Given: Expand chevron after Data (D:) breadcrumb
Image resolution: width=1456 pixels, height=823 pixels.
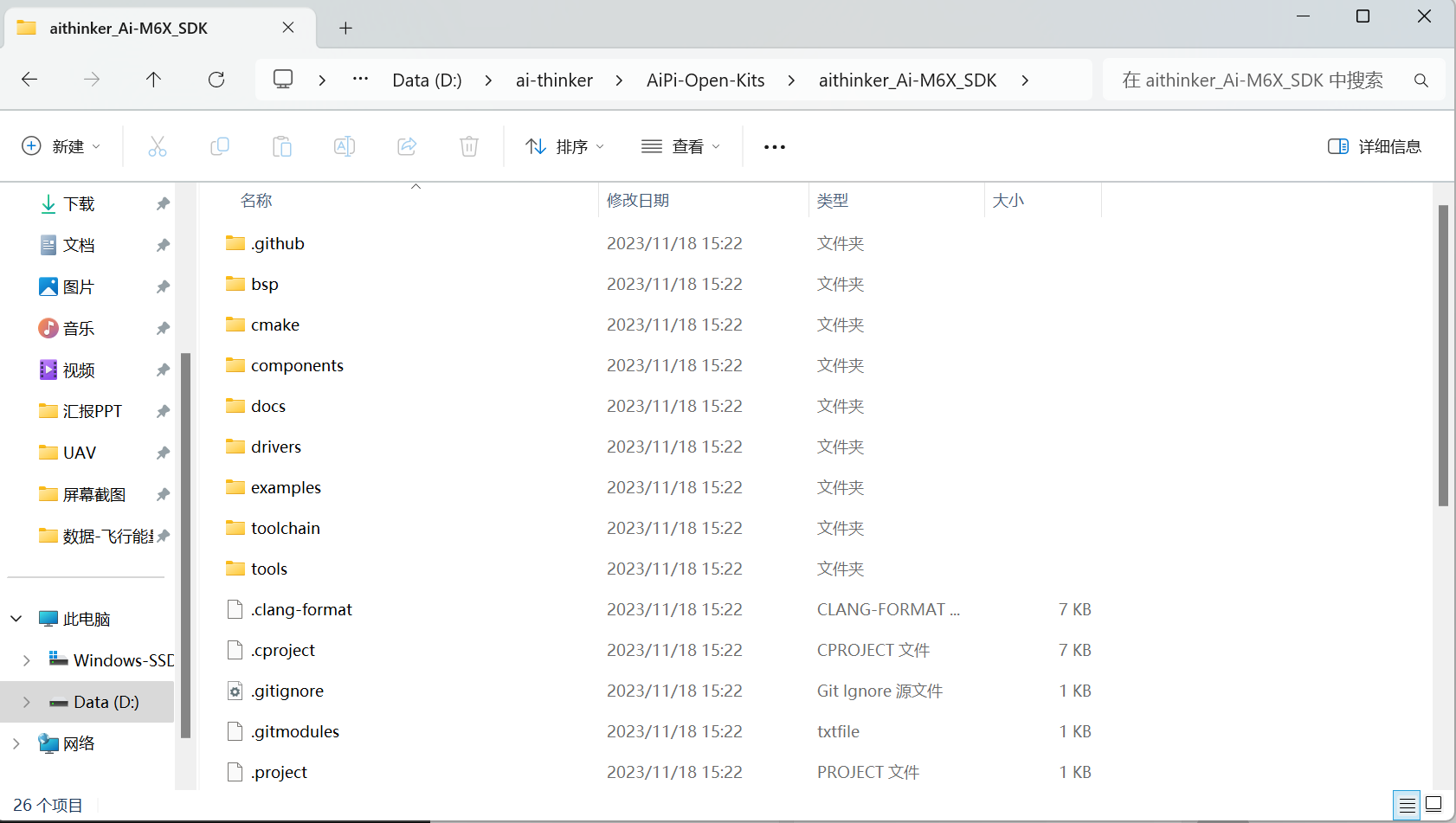Looking at the screenshot, I should pos(488,80).
